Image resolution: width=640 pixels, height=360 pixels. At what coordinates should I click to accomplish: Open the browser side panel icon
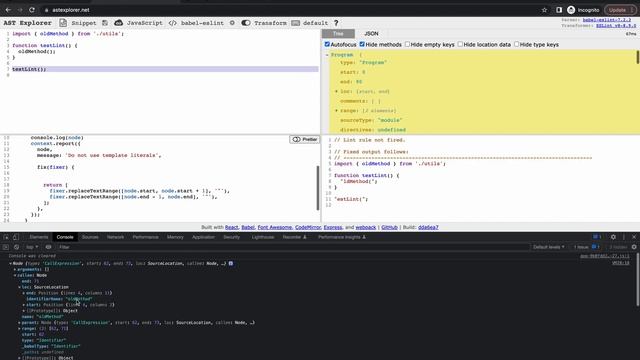tap(559, 10)
